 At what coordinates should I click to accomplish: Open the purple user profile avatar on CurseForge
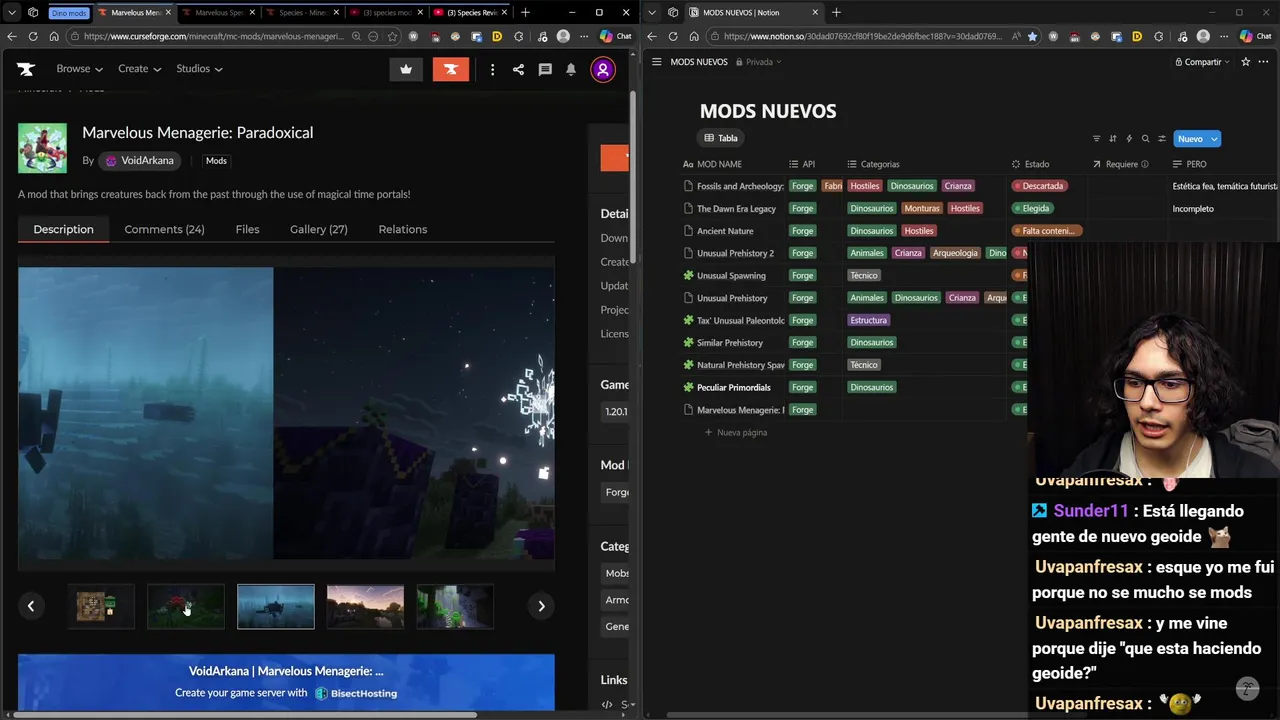[603, 69]
